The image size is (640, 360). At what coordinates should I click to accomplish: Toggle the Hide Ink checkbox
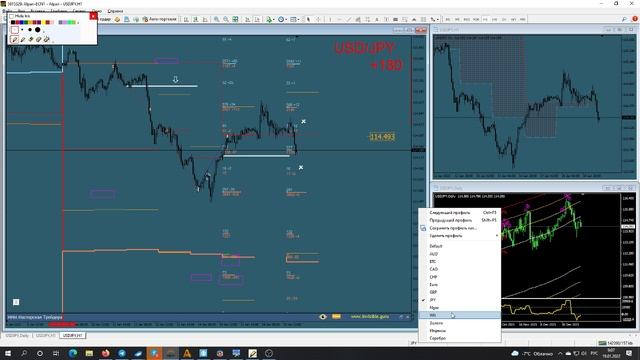11,16
